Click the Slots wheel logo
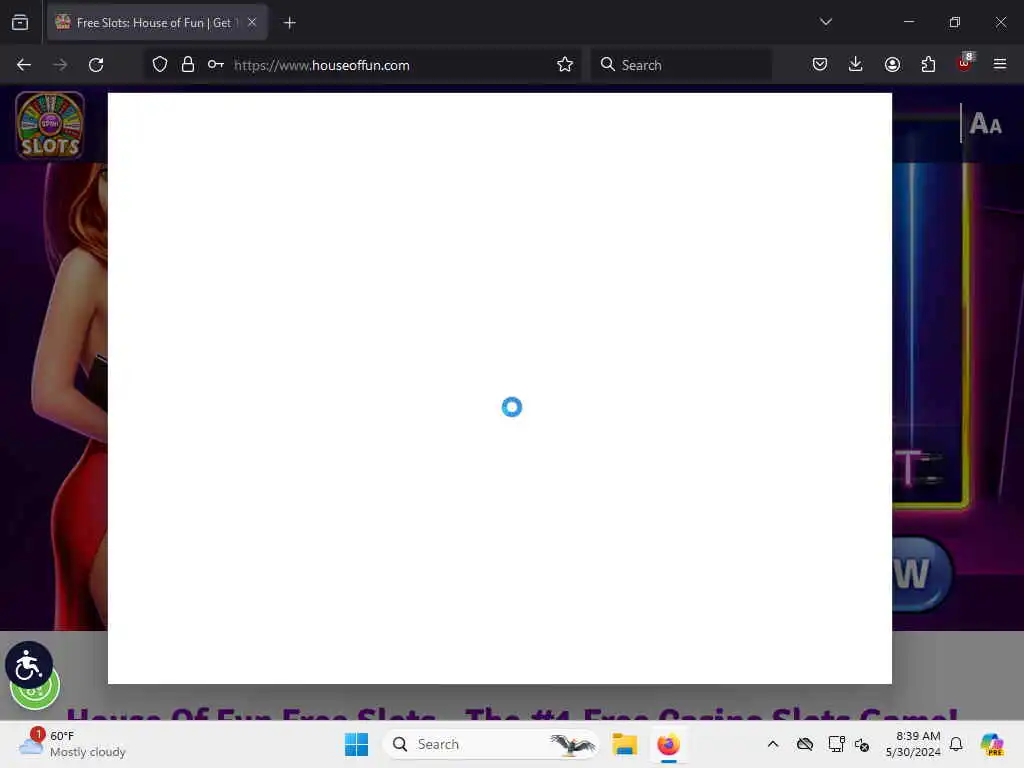 tap(50, 125)
